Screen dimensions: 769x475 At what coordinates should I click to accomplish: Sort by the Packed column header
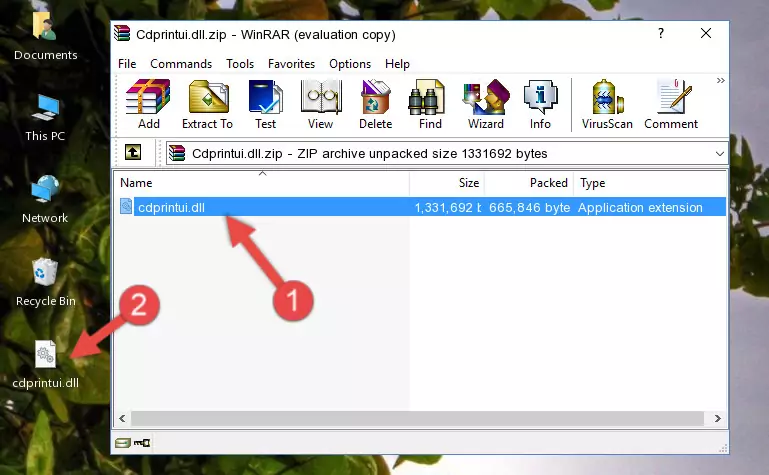(x=529, y=183)
